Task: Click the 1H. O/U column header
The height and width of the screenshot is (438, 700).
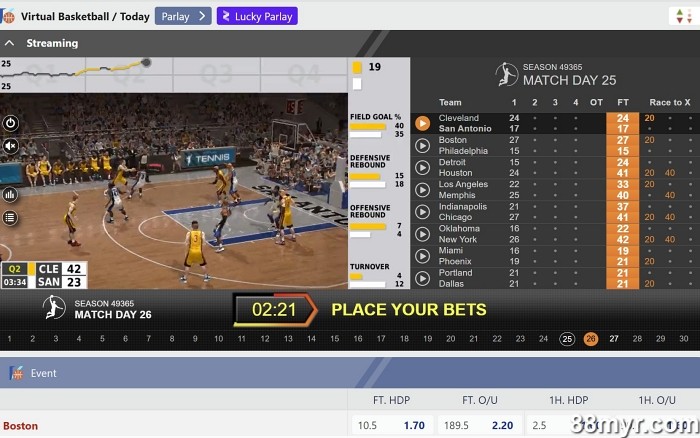Action: tap(657, 400)
